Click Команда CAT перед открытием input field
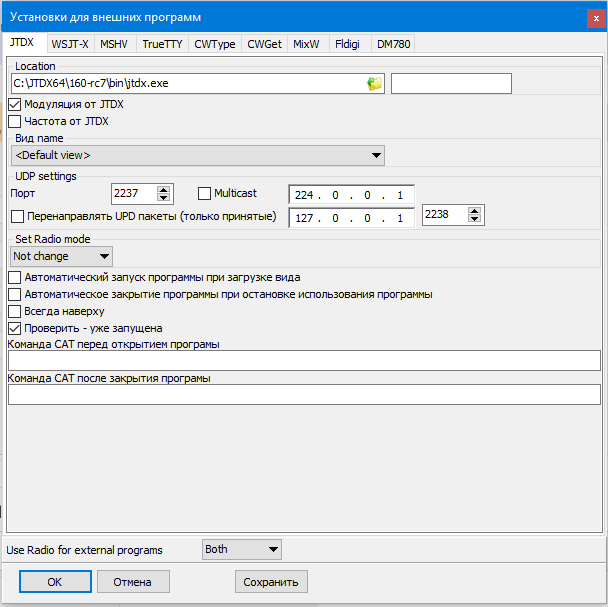This screenshot has height=607, width=608. pyautogui.click(x=304, y=360)
